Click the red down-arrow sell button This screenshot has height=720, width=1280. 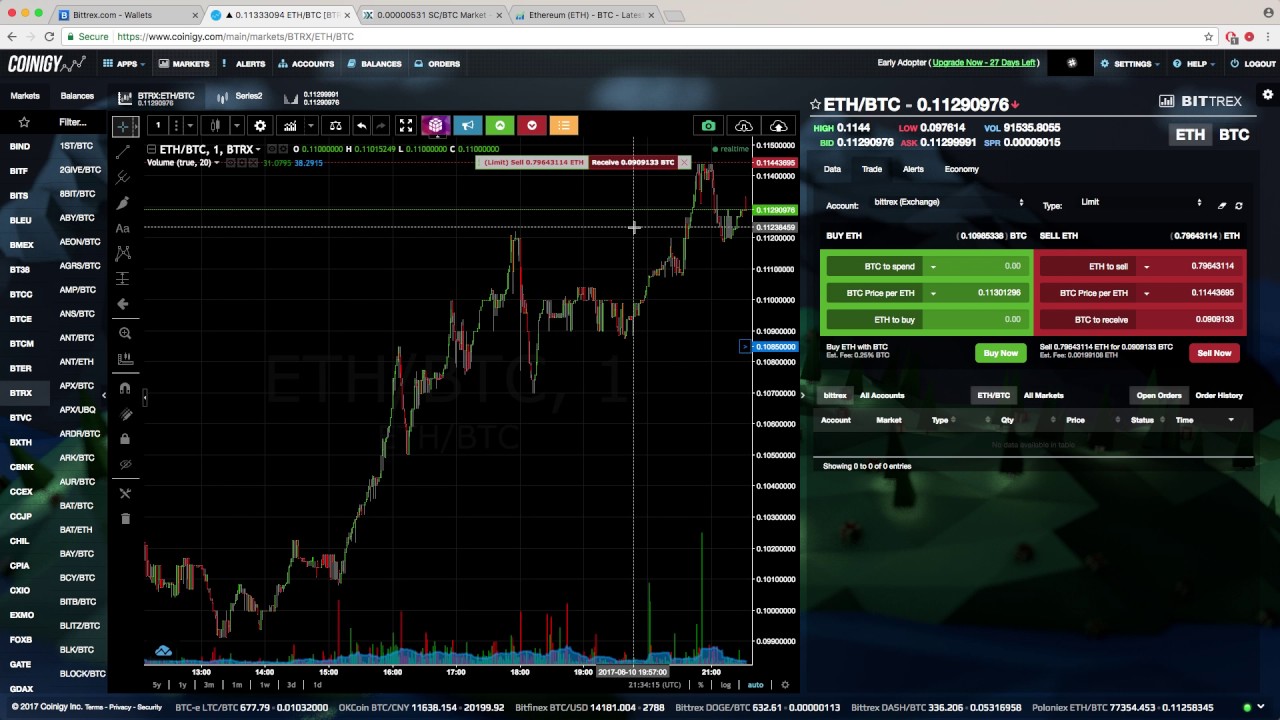[531, 125]
